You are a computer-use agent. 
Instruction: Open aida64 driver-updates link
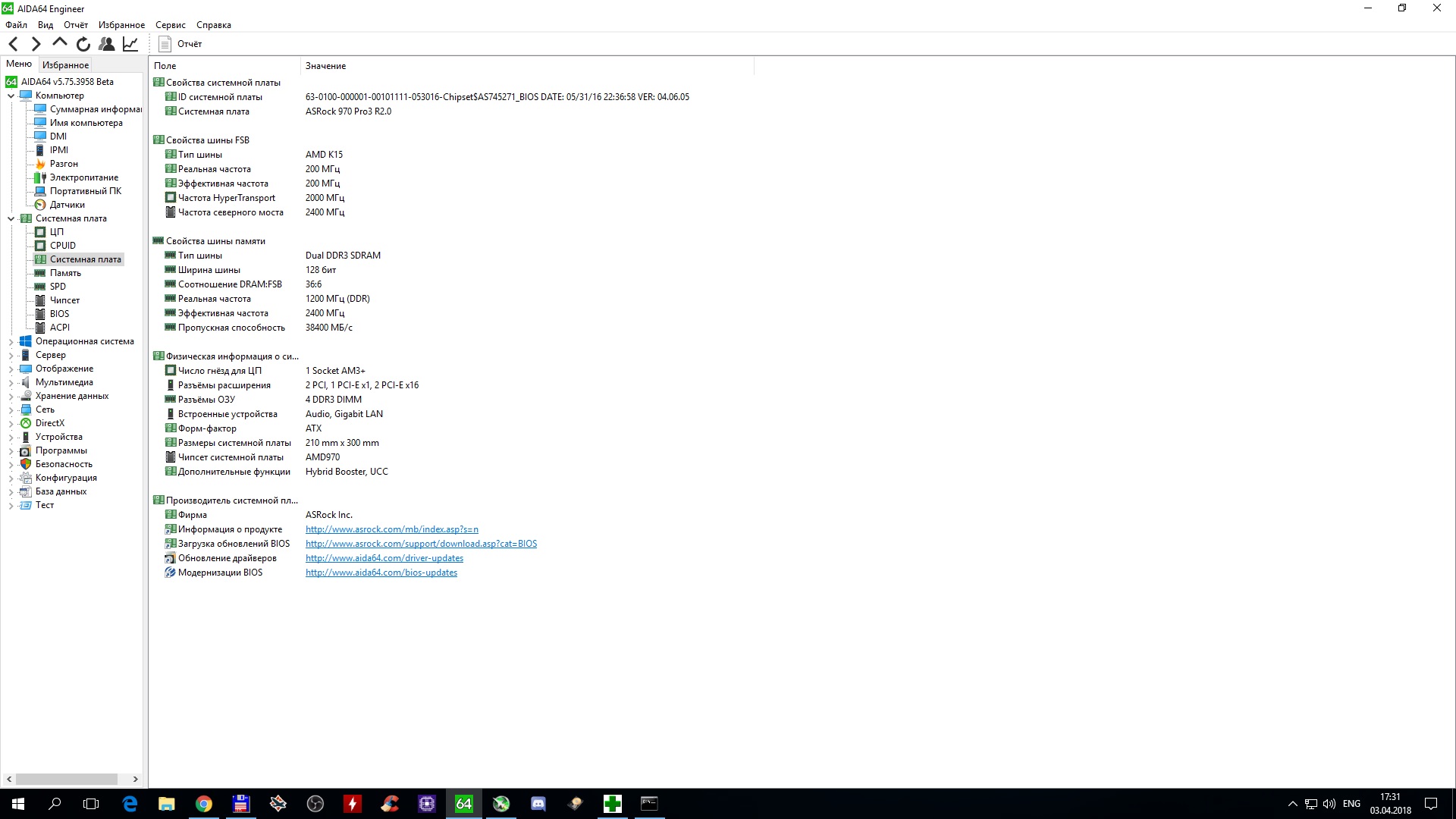(384, 558)
